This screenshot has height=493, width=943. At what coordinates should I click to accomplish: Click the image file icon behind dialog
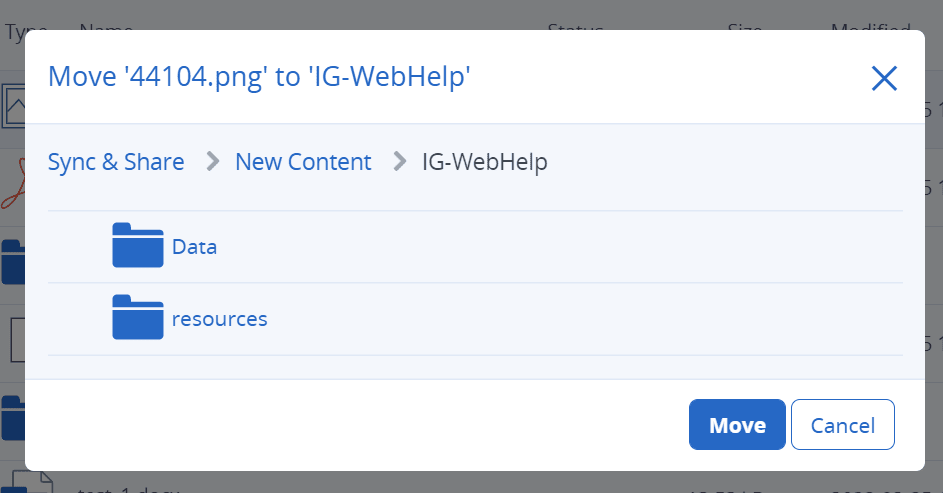pyautogui.click(x=14, y=104)
